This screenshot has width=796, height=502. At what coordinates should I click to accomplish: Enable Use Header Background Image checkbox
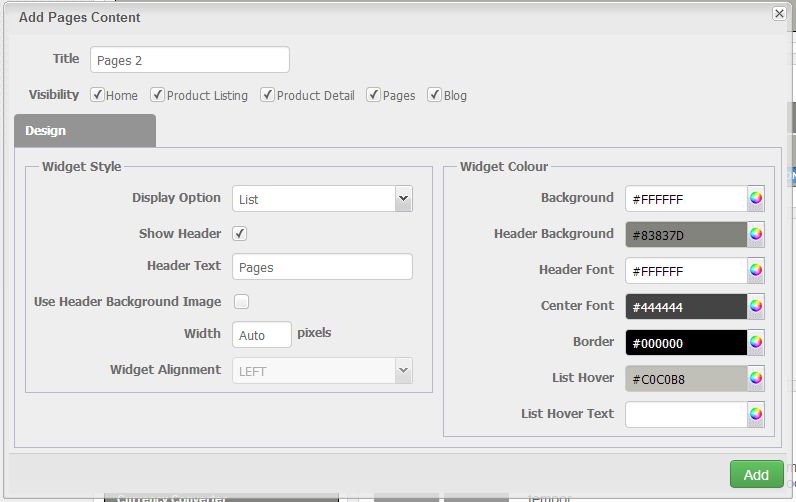[x=241, y=301]
